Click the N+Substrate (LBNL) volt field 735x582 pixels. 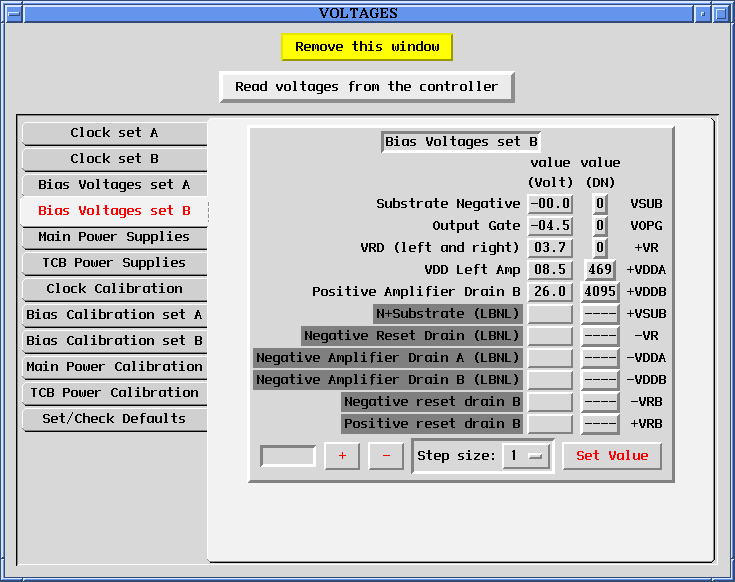coord(550,314)
